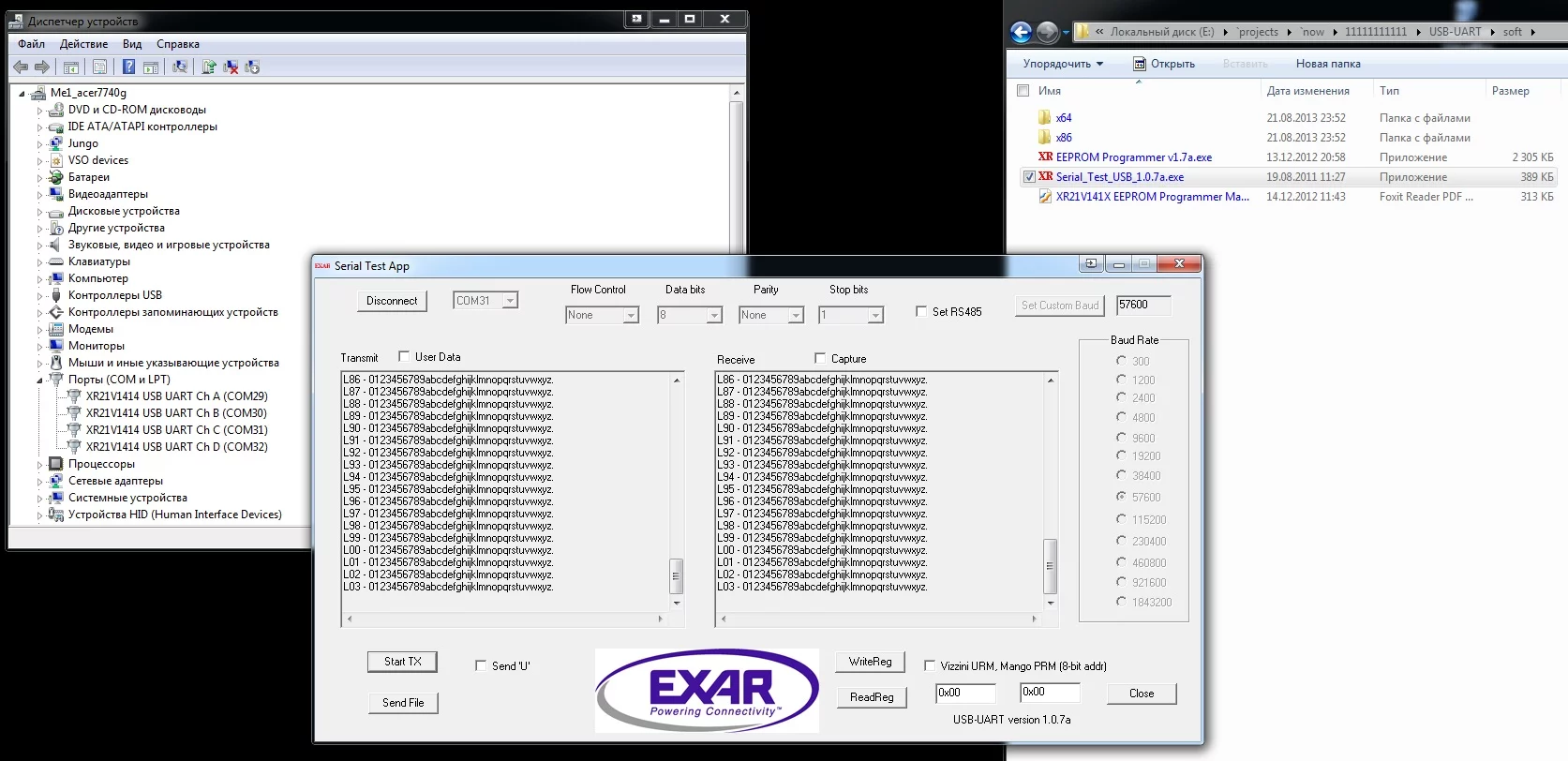Open the COM31 port dropdown

tap(510, 301)
